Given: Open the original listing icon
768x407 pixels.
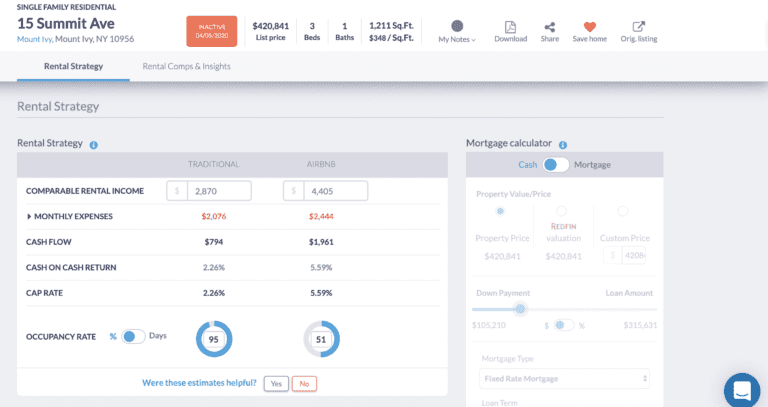Looking at the screenshot, I should tap(639, 27).
